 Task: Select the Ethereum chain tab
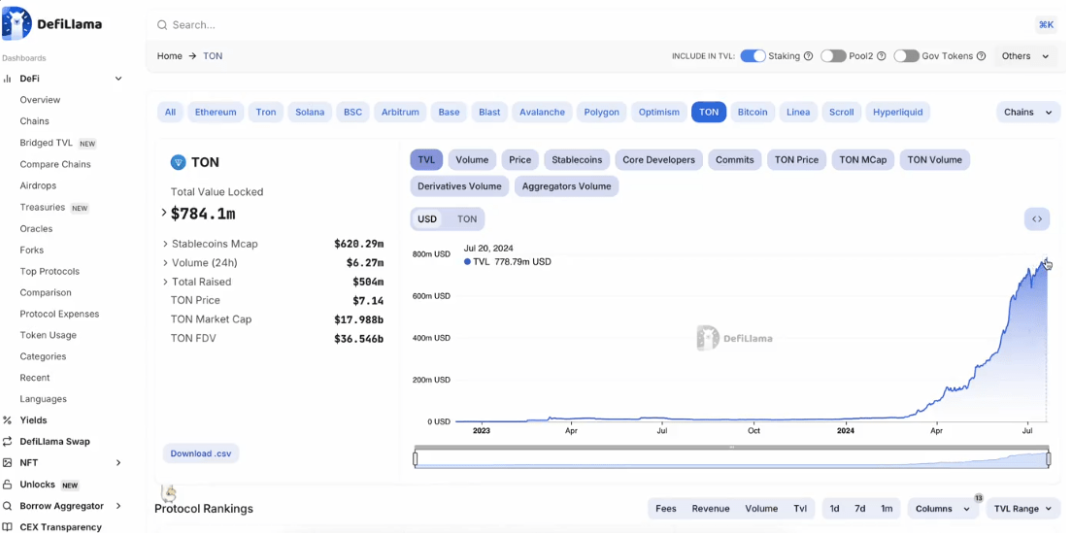[x=216, y=112]
